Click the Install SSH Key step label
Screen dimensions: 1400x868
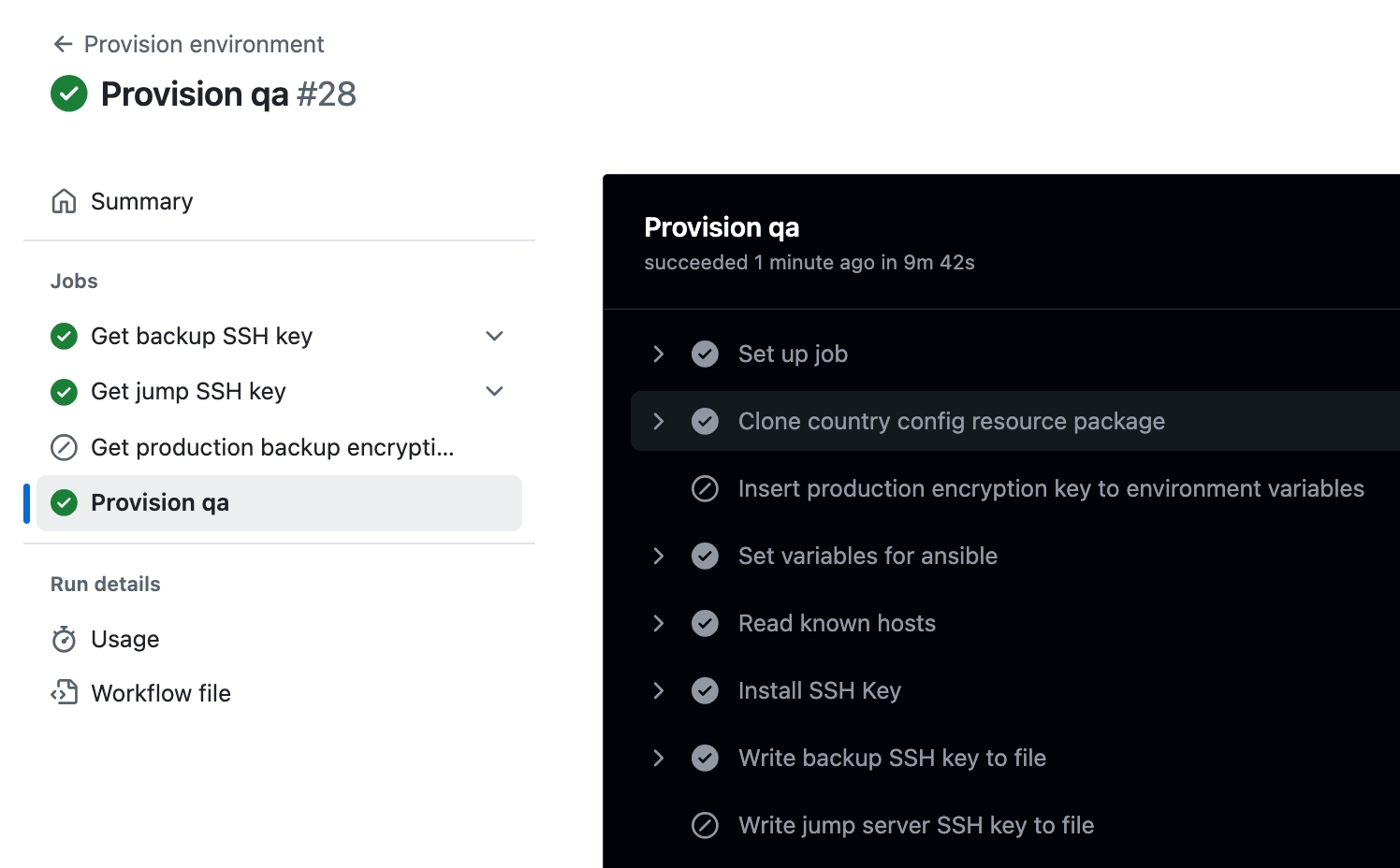coord(819,690)
